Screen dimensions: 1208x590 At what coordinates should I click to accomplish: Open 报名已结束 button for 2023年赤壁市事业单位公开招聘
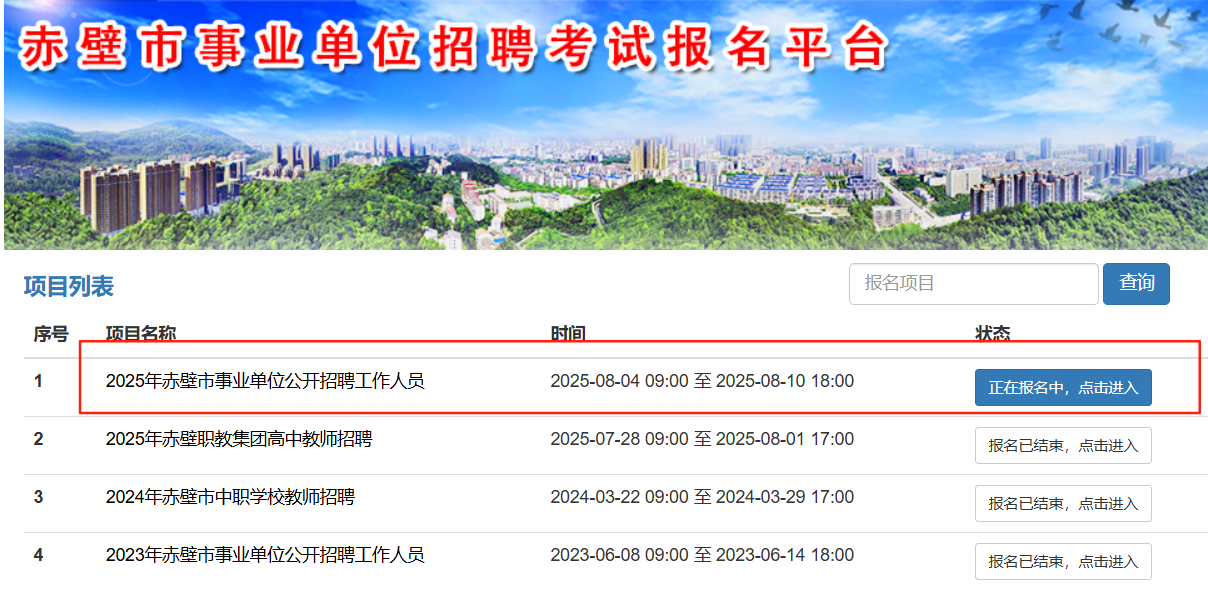pyautogui.click(x=1063, y=562)
